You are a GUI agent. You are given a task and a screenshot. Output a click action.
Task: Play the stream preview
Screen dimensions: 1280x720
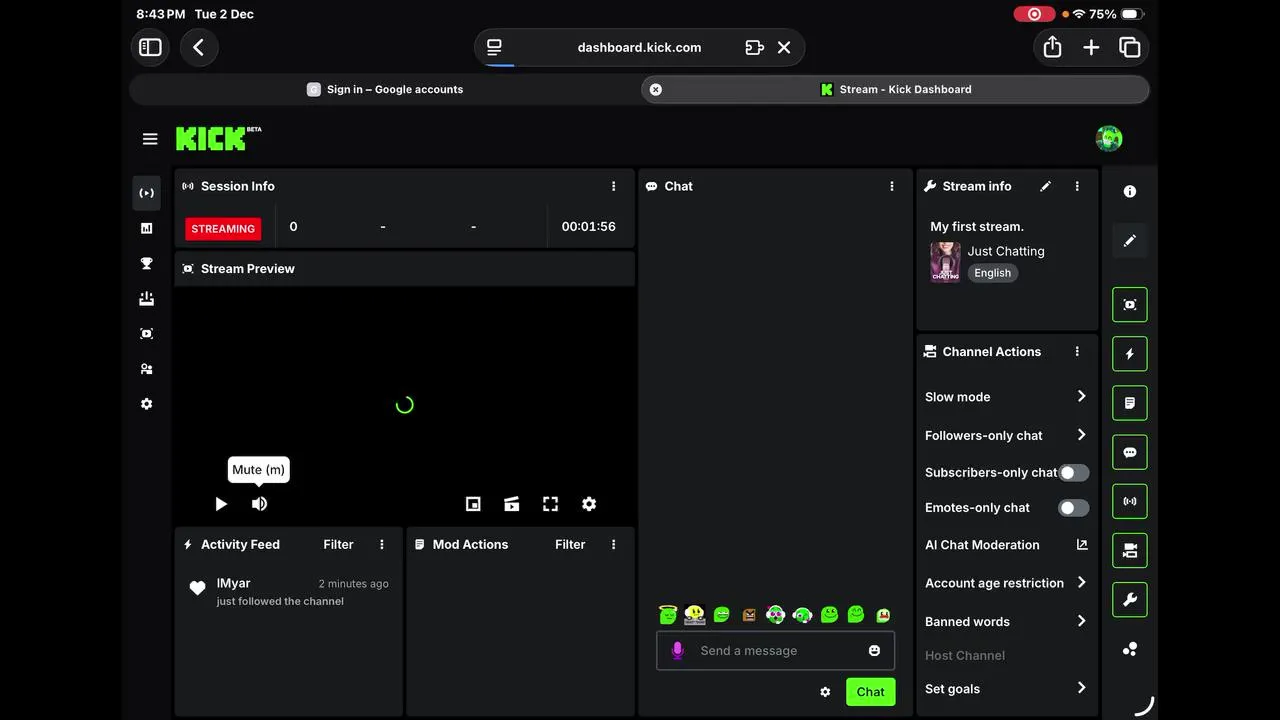coord(221,504)
